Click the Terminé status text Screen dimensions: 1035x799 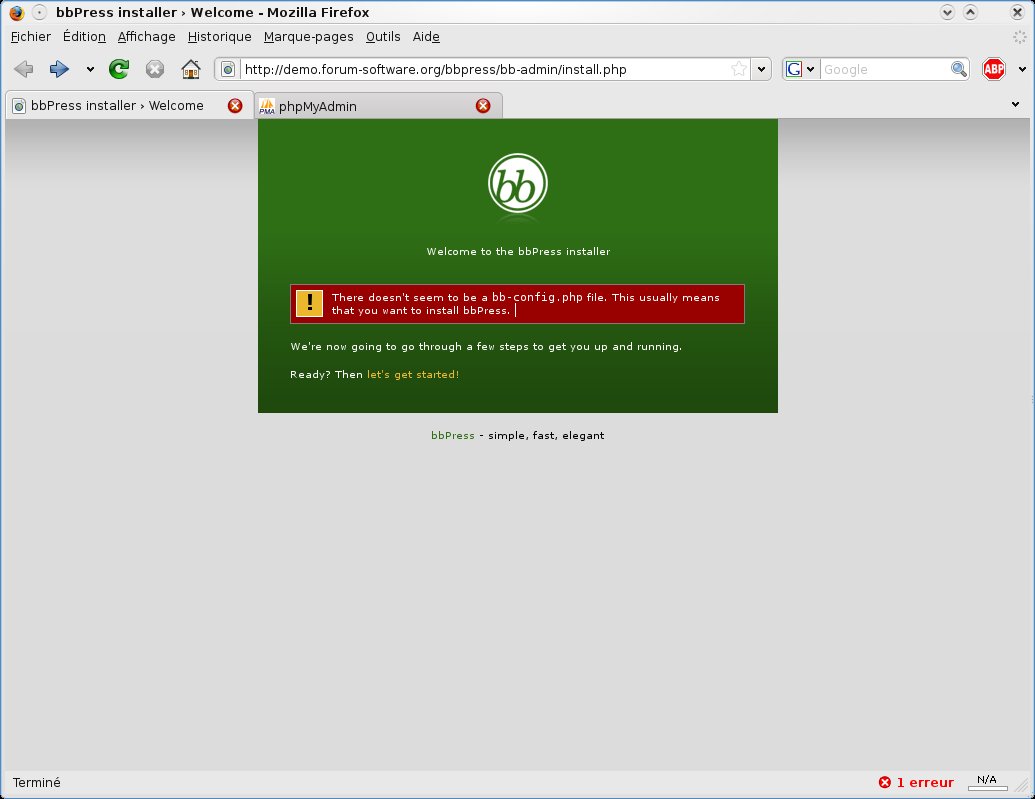[36, 782]
